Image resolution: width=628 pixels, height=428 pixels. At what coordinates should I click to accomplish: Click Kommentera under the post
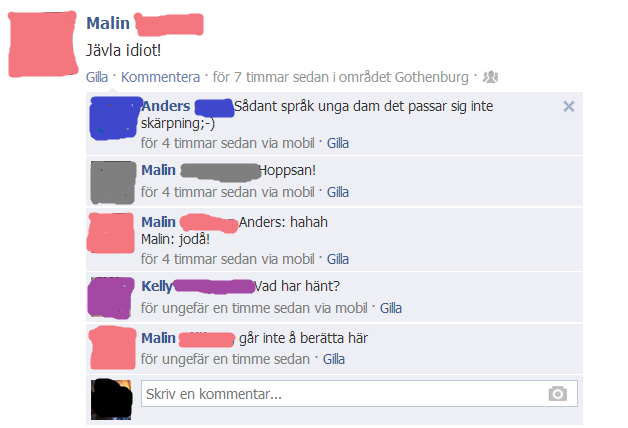[160, 77]
